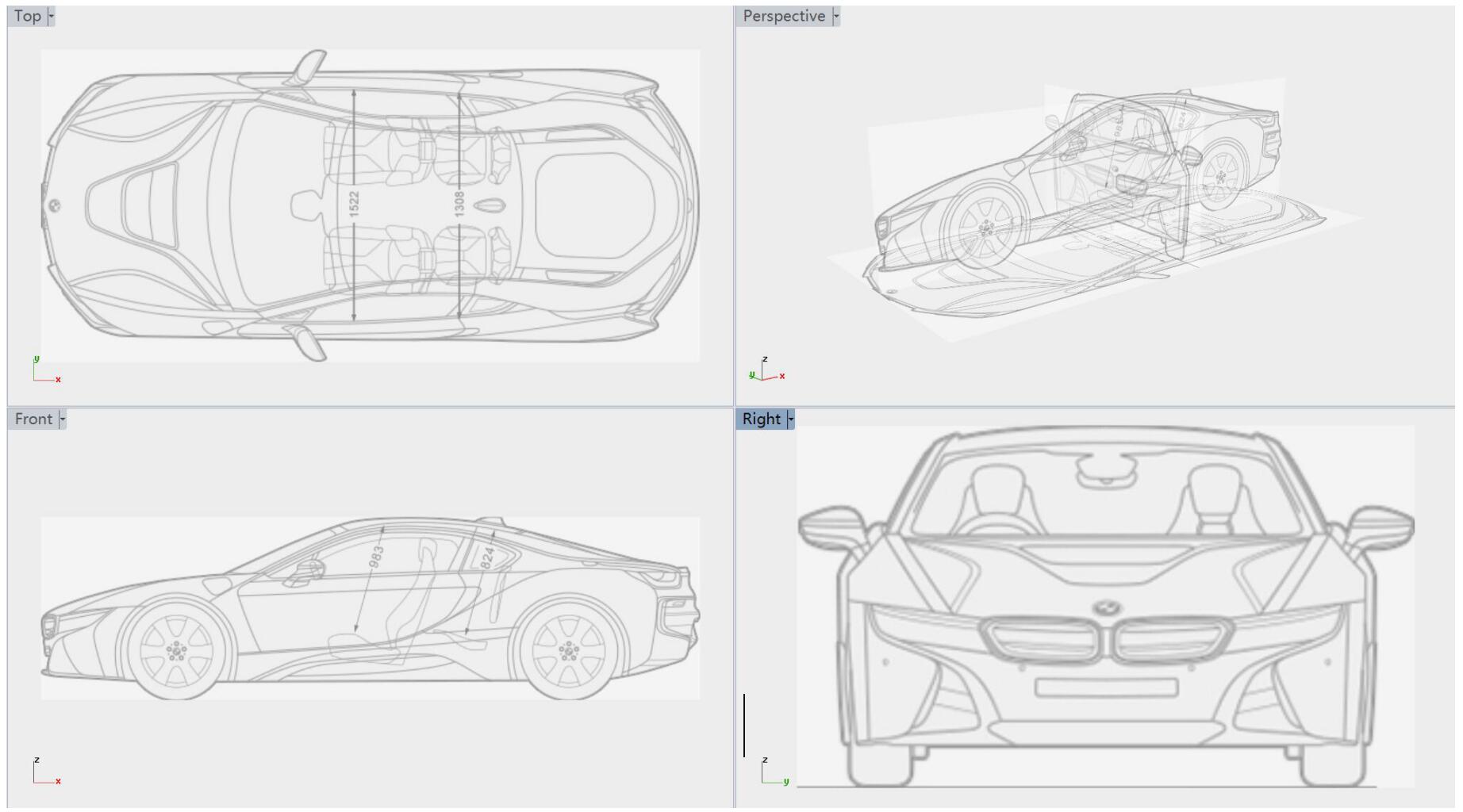This screenshot has height=812, width=1463.
Task: Click the axis gizmo in the Perspective viewport
Action: coord(767,370)
